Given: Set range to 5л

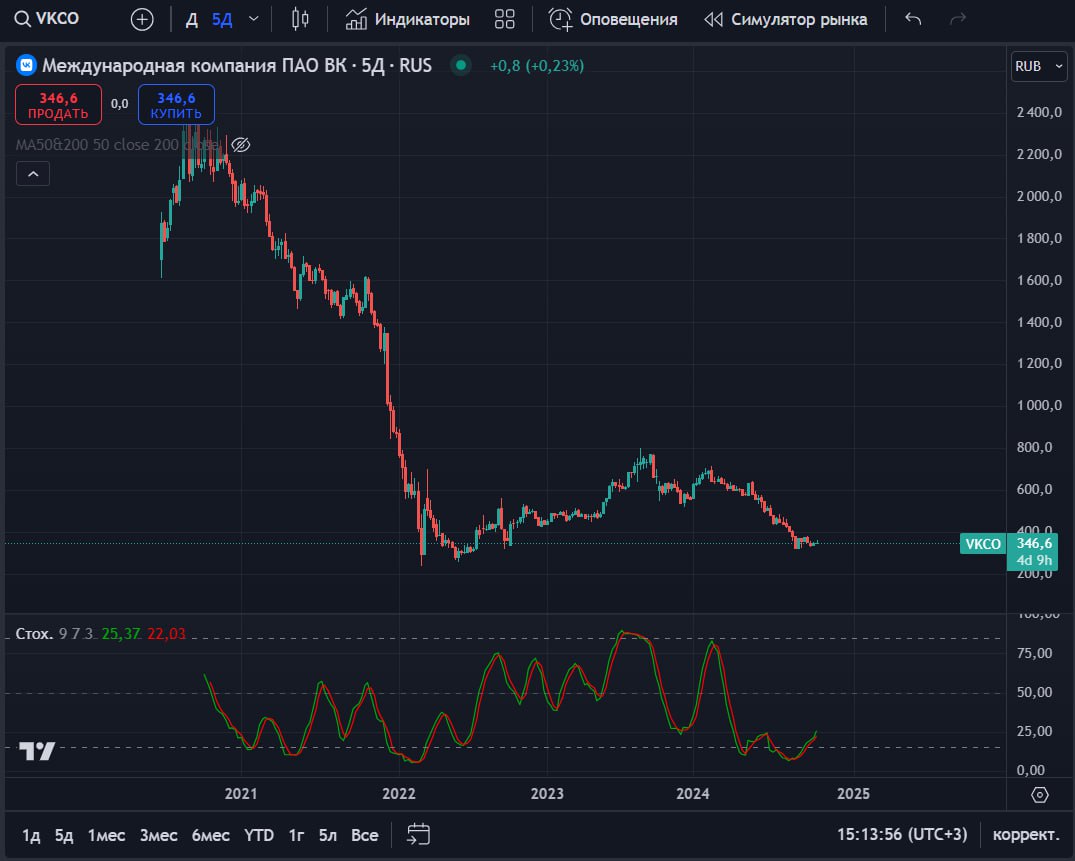Looking at the screenshot, I should point(328,835).
